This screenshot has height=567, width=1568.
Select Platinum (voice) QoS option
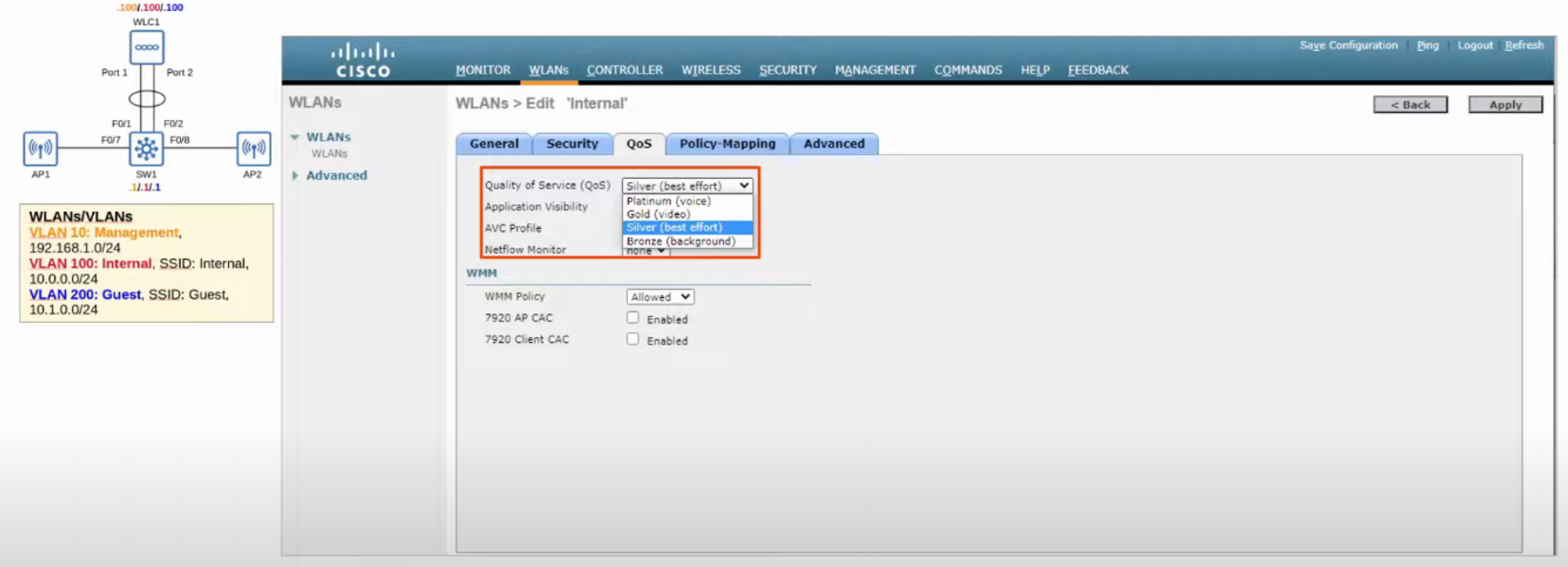pos(669,201)
